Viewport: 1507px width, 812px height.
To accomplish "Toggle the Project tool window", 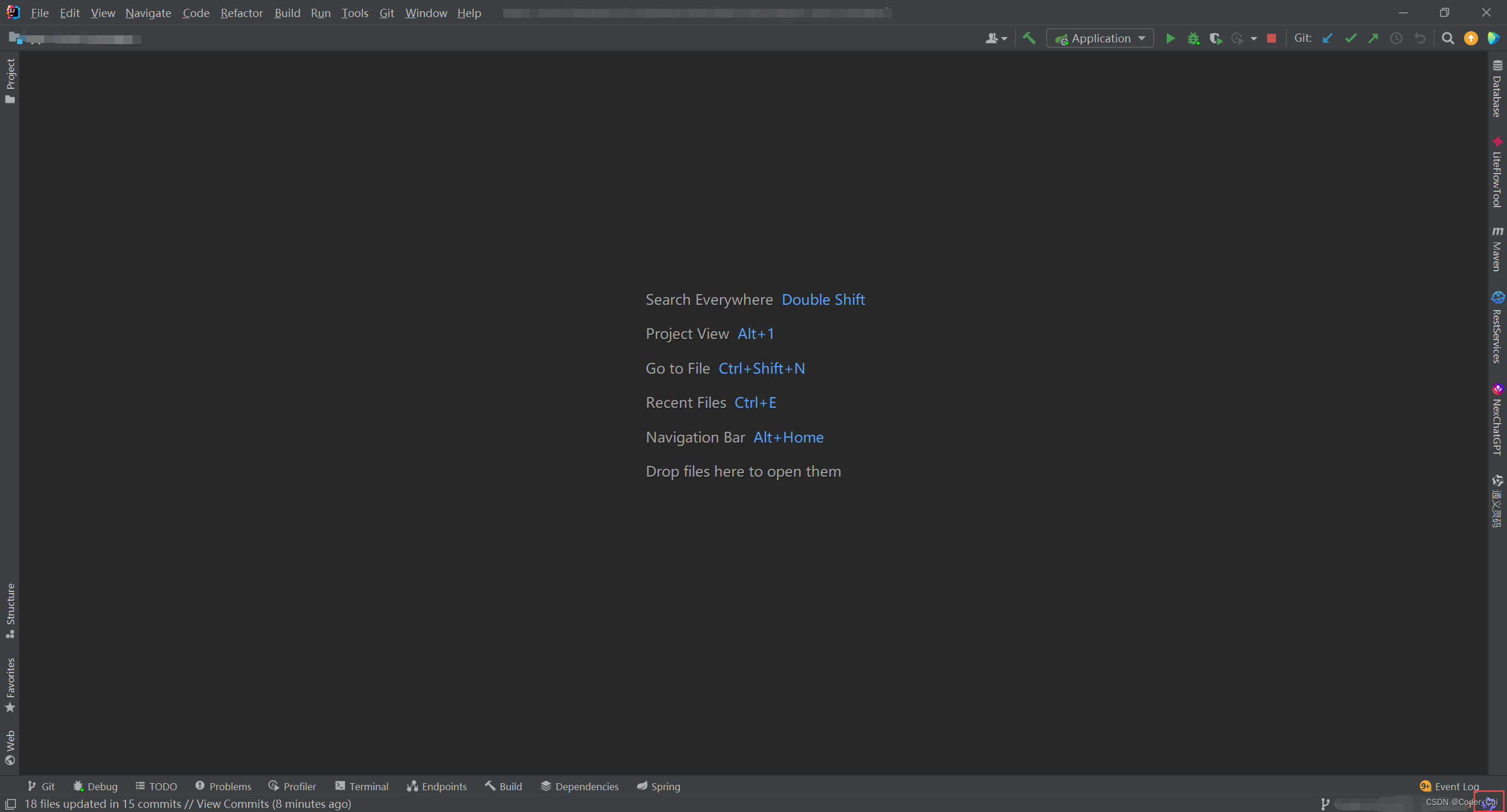I will click(10, 81).
